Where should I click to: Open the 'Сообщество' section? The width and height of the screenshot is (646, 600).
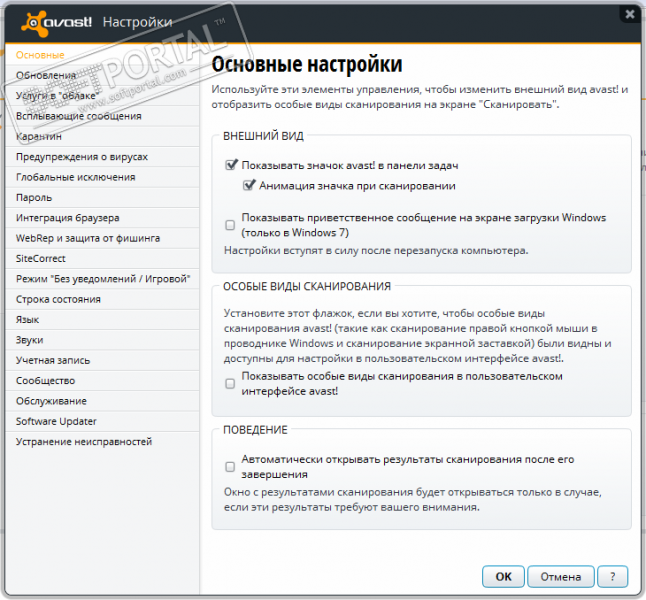point(102,380)
